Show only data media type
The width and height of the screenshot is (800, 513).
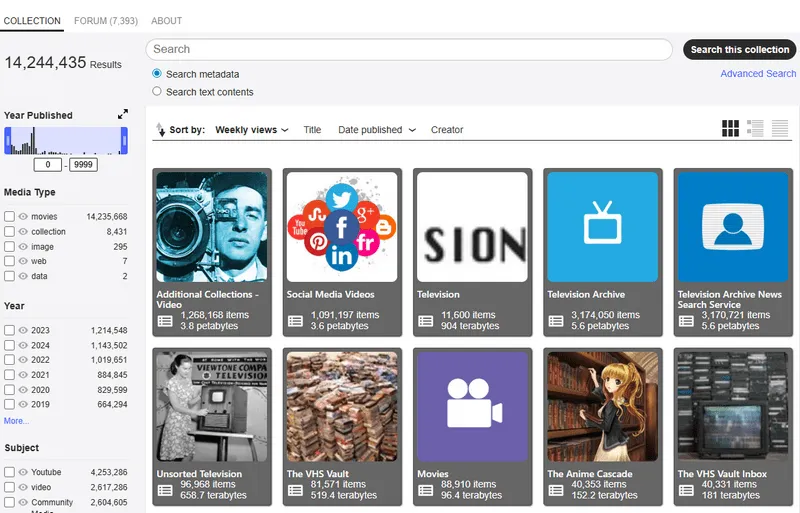[x=23, y=276]
